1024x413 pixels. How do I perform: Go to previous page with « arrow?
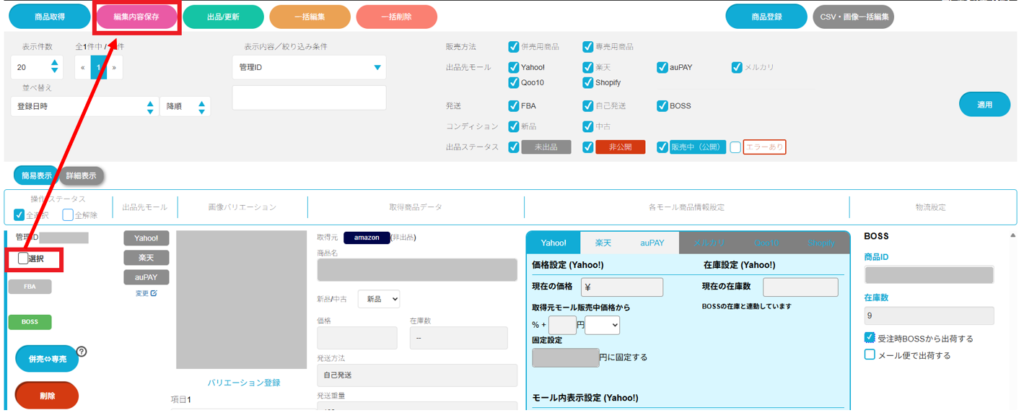[84, 67]
